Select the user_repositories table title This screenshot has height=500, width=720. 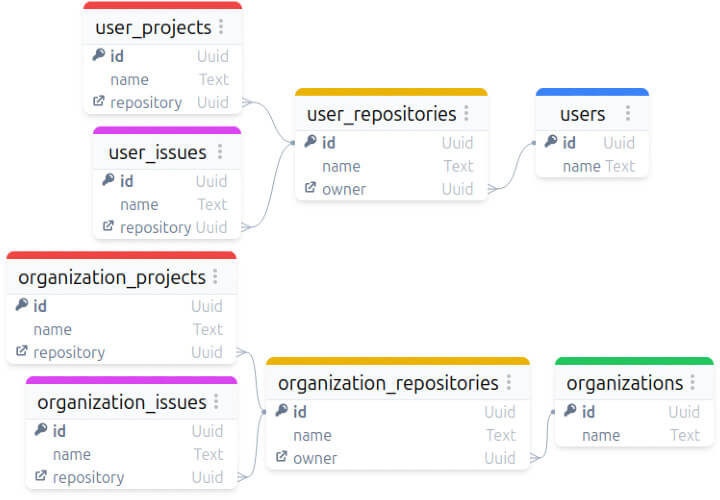click(x=381, y=114)
